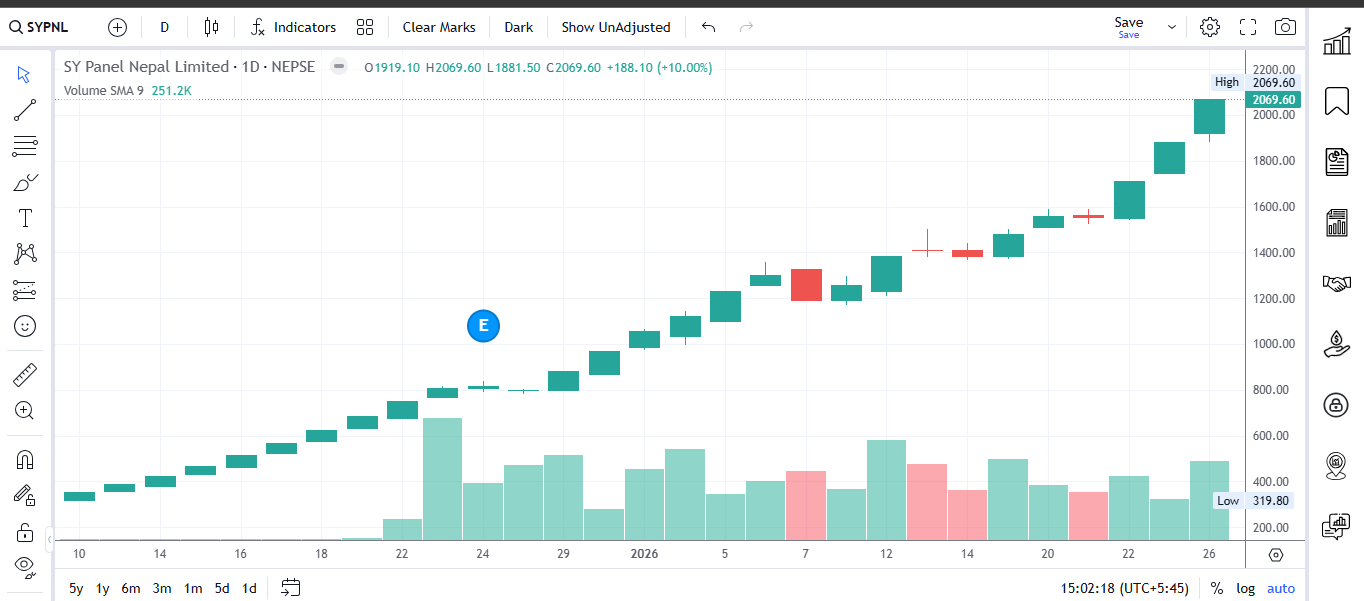
Task: Take a chart snapshot with camera icon
Action: click(1285, 27)
